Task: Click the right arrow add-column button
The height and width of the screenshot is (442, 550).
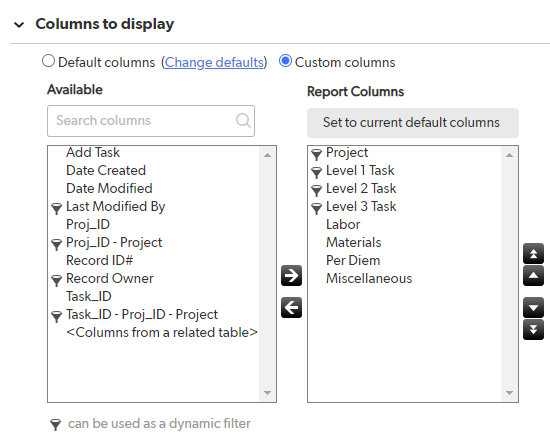Action: (291, 275)
